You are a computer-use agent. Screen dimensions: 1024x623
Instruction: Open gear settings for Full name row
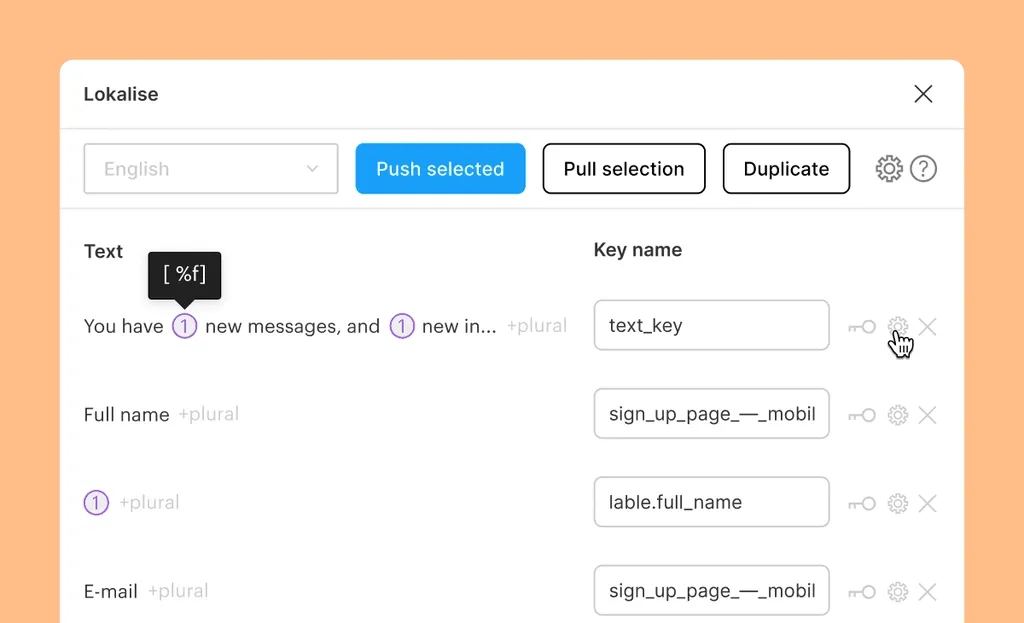898,415
